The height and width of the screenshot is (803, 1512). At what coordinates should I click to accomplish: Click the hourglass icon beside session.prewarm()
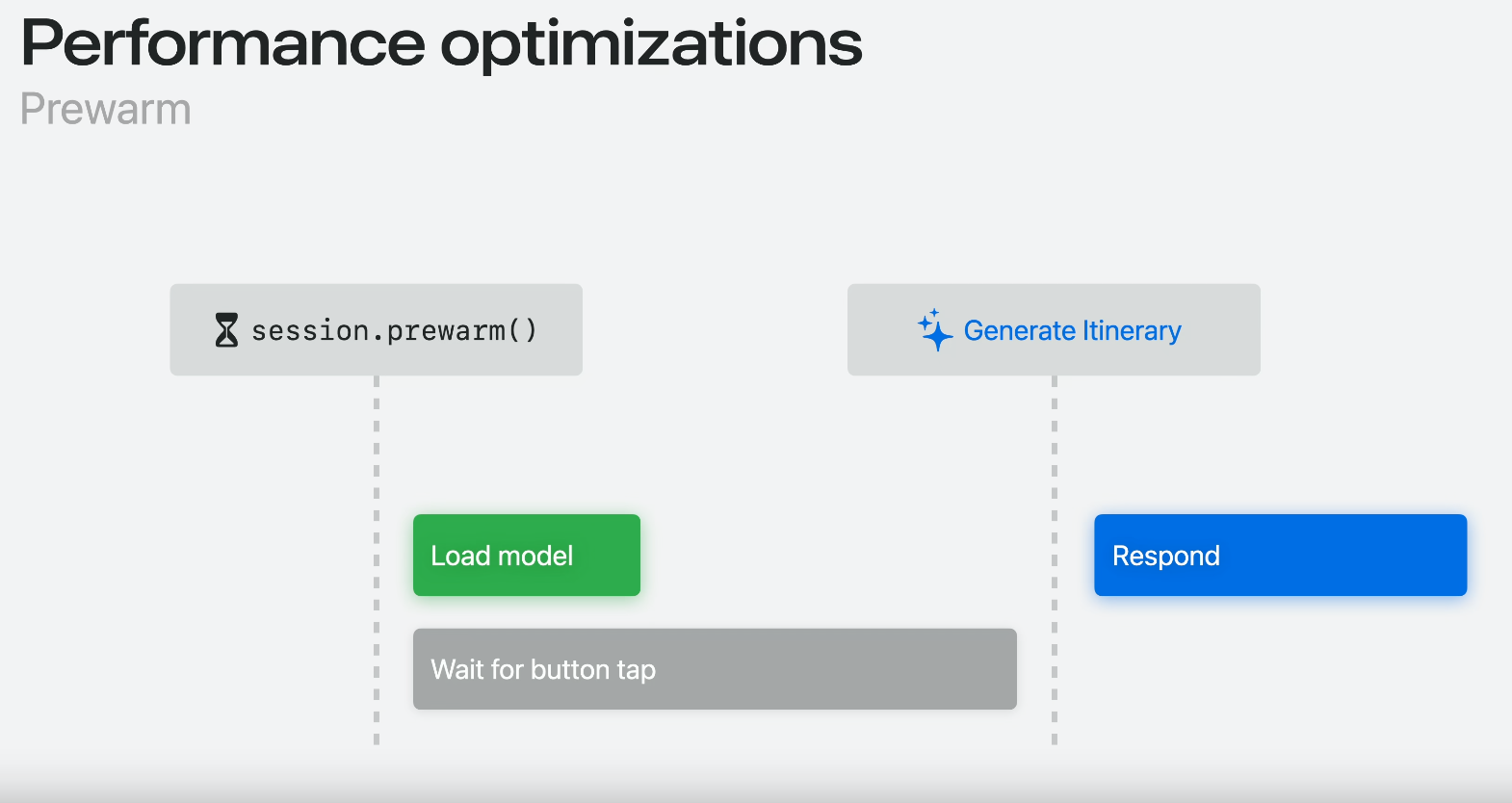(x=226, y=330)
